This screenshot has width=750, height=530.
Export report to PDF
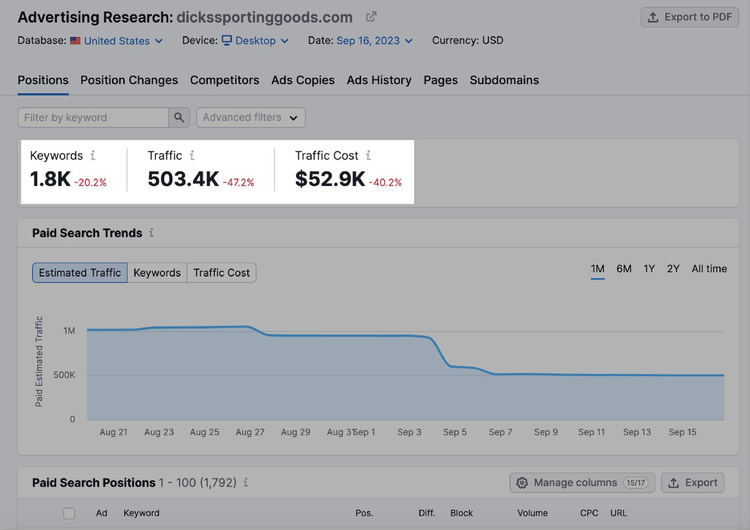click(689, 17)
